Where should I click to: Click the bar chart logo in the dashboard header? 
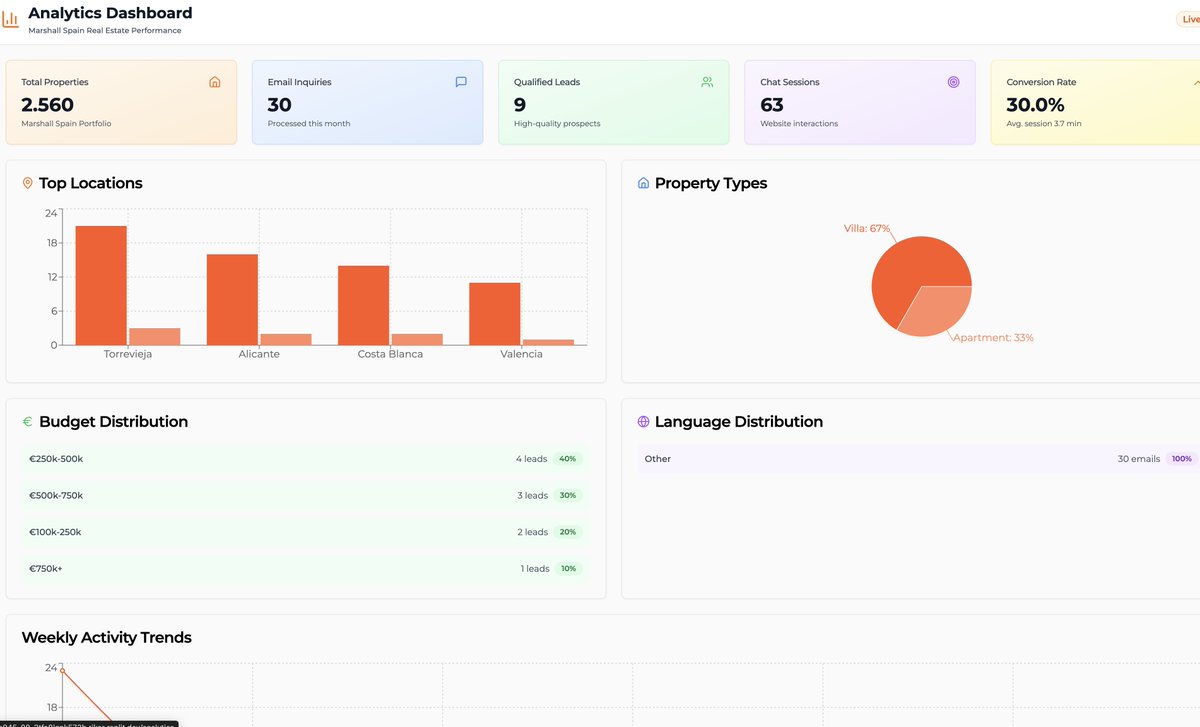pyautogui.click(x=11, y=17)
